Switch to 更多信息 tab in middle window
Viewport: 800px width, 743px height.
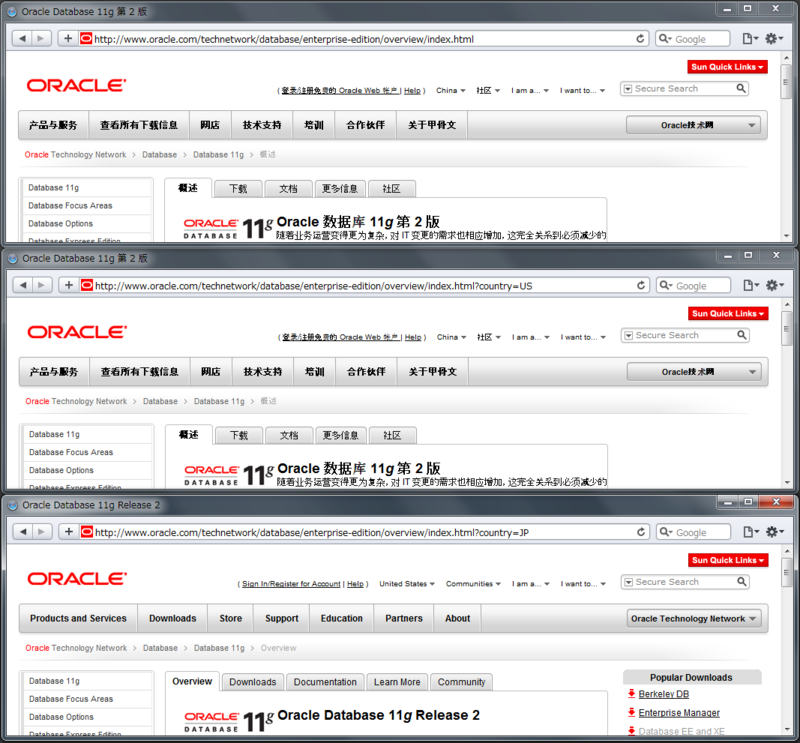point(341,435)
